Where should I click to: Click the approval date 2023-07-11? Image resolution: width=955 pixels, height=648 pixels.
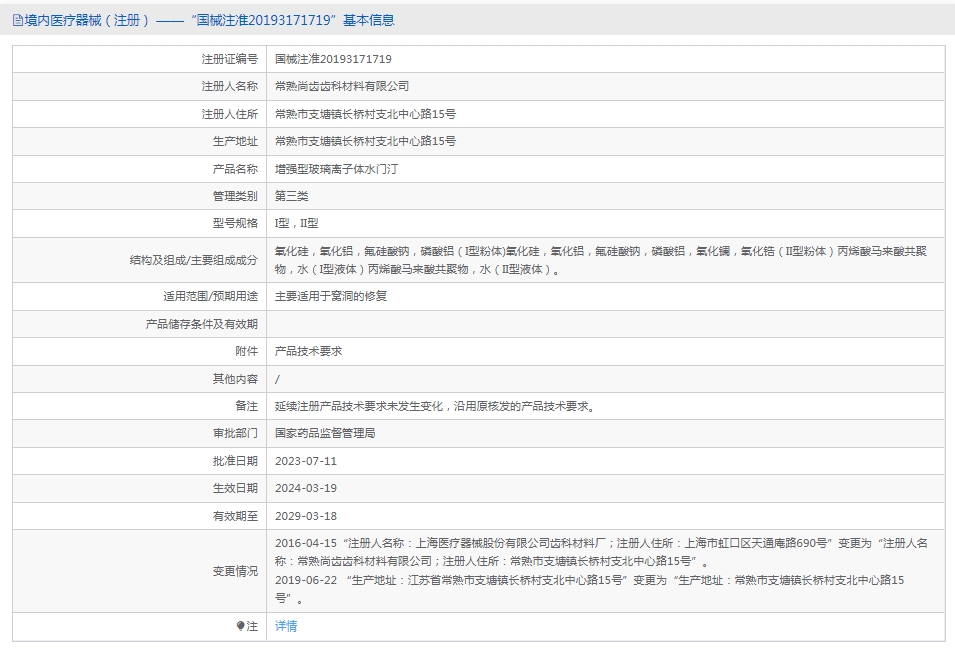coord(306,461)
